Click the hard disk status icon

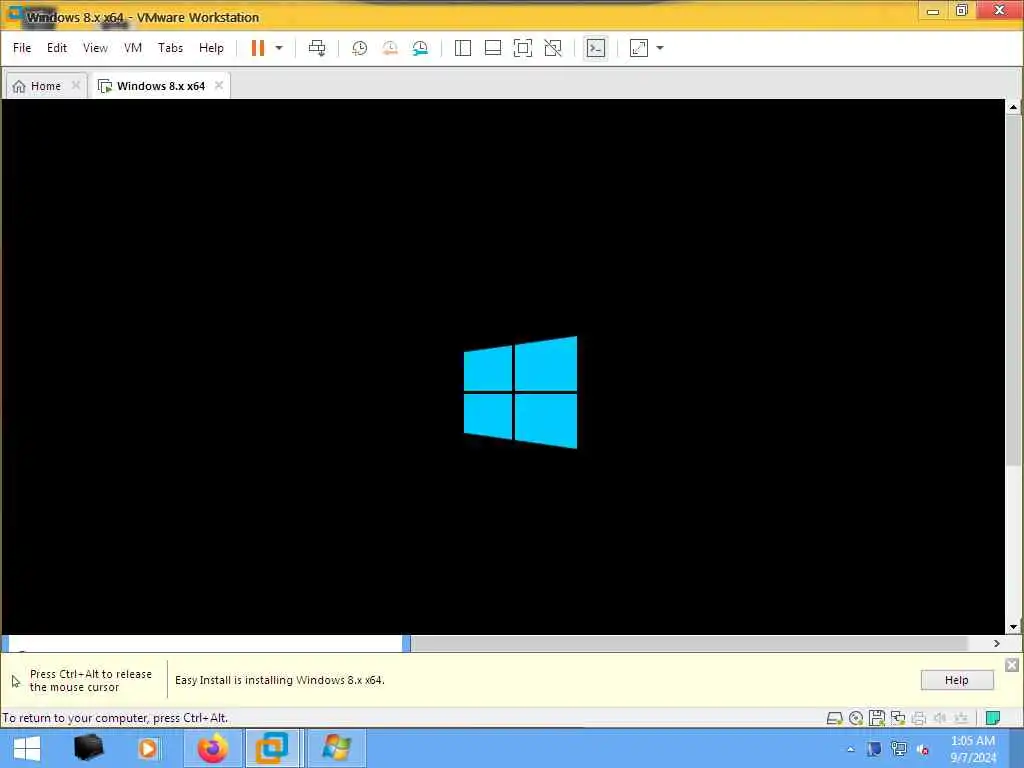[x=834, y=718]
